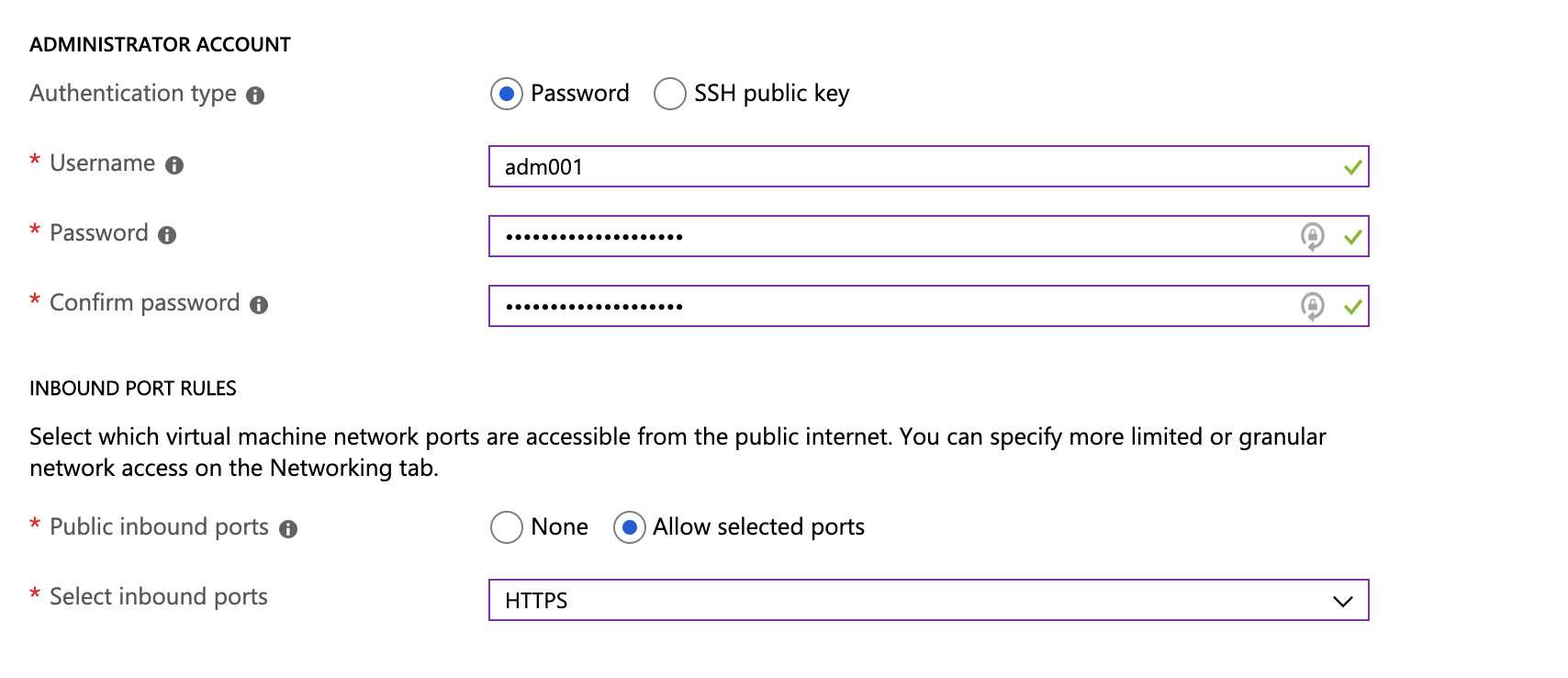
Task: Click password manager icon in Confirm password field
Action: (1313, 306)
